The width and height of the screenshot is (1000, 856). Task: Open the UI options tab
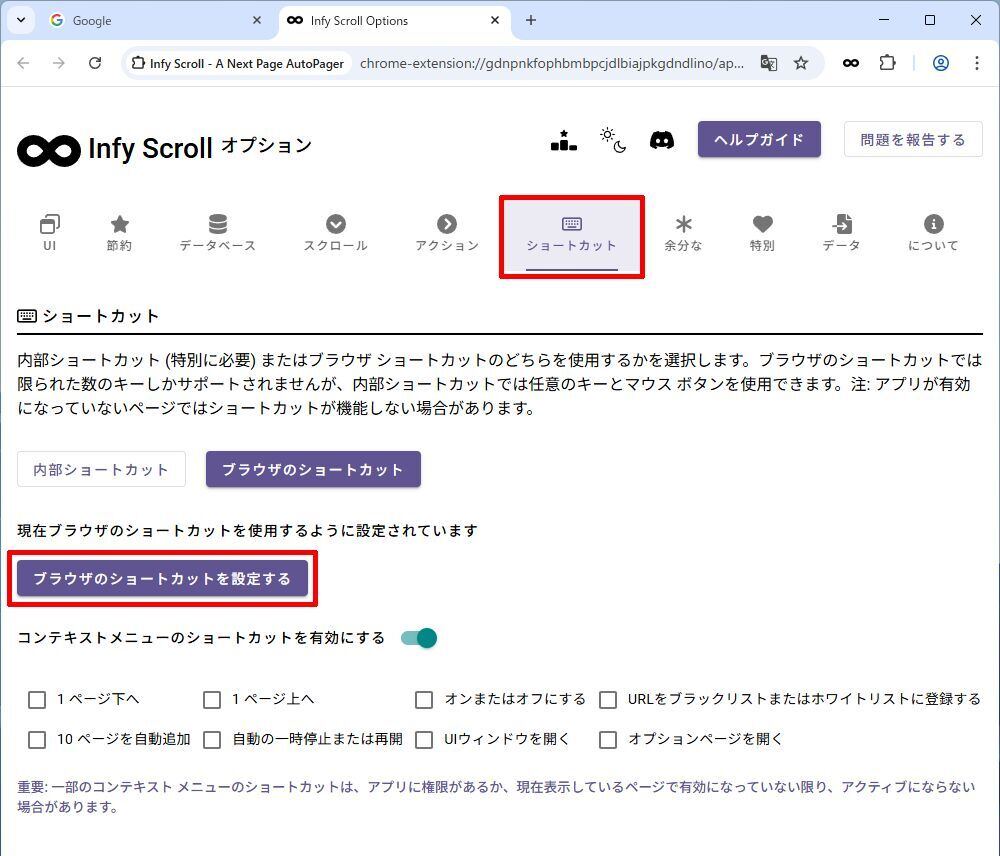(x=49, y=233)
